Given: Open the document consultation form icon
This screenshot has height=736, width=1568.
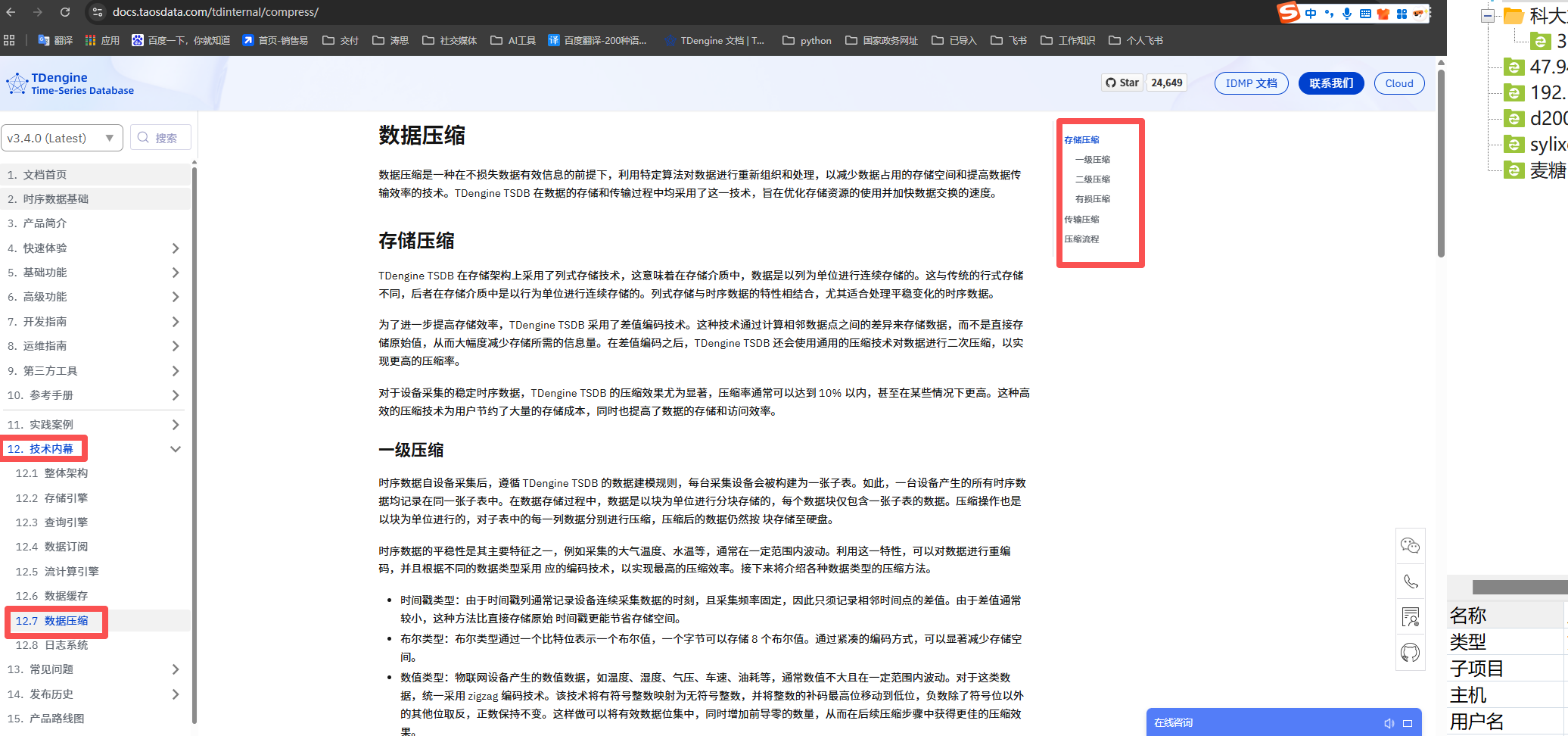Looking at the screenshot, I should [1410, 616].
